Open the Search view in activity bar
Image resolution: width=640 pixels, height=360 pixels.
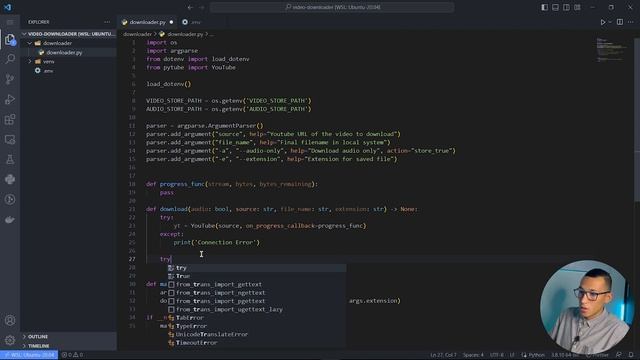10,59
